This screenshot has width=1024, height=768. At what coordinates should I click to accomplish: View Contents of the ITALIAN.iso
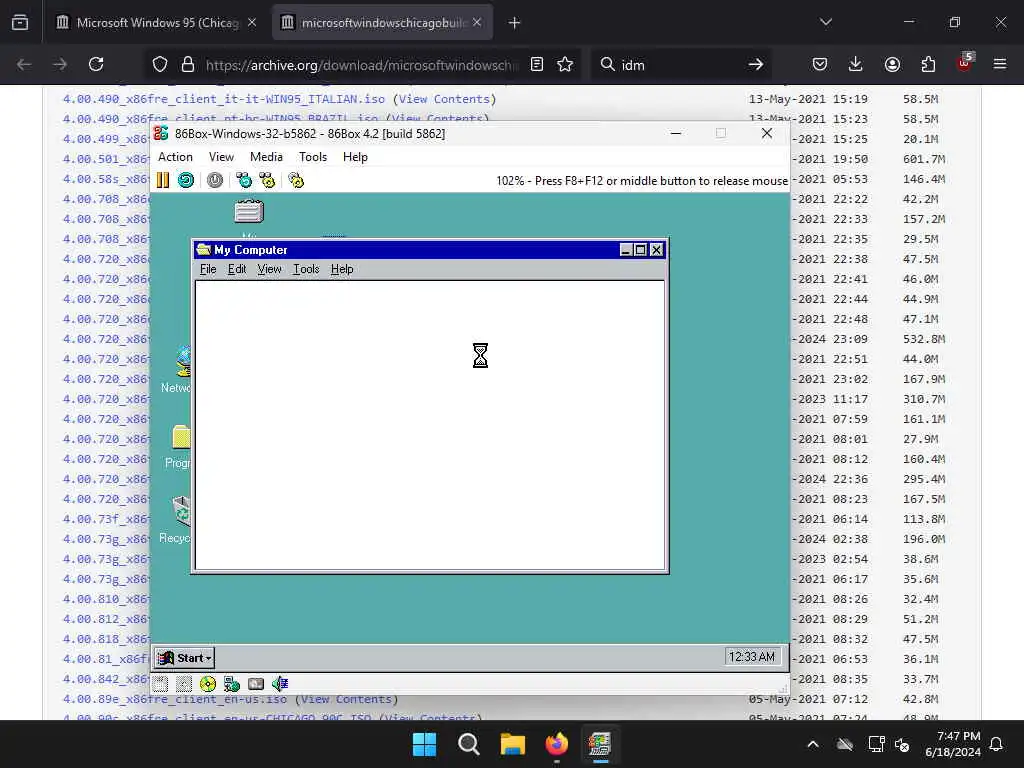(x=444, y=99)
